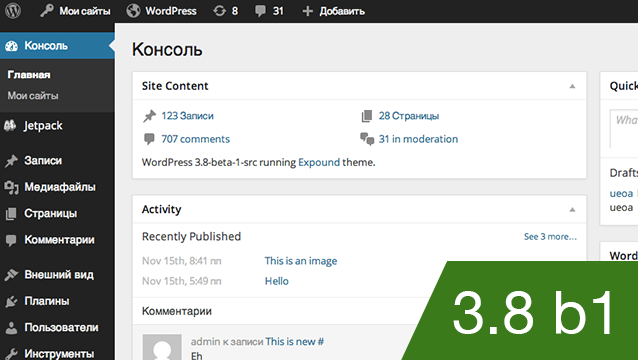
Task: Click the media icon beside Медиафайлы
Action: tap(11, 188)
